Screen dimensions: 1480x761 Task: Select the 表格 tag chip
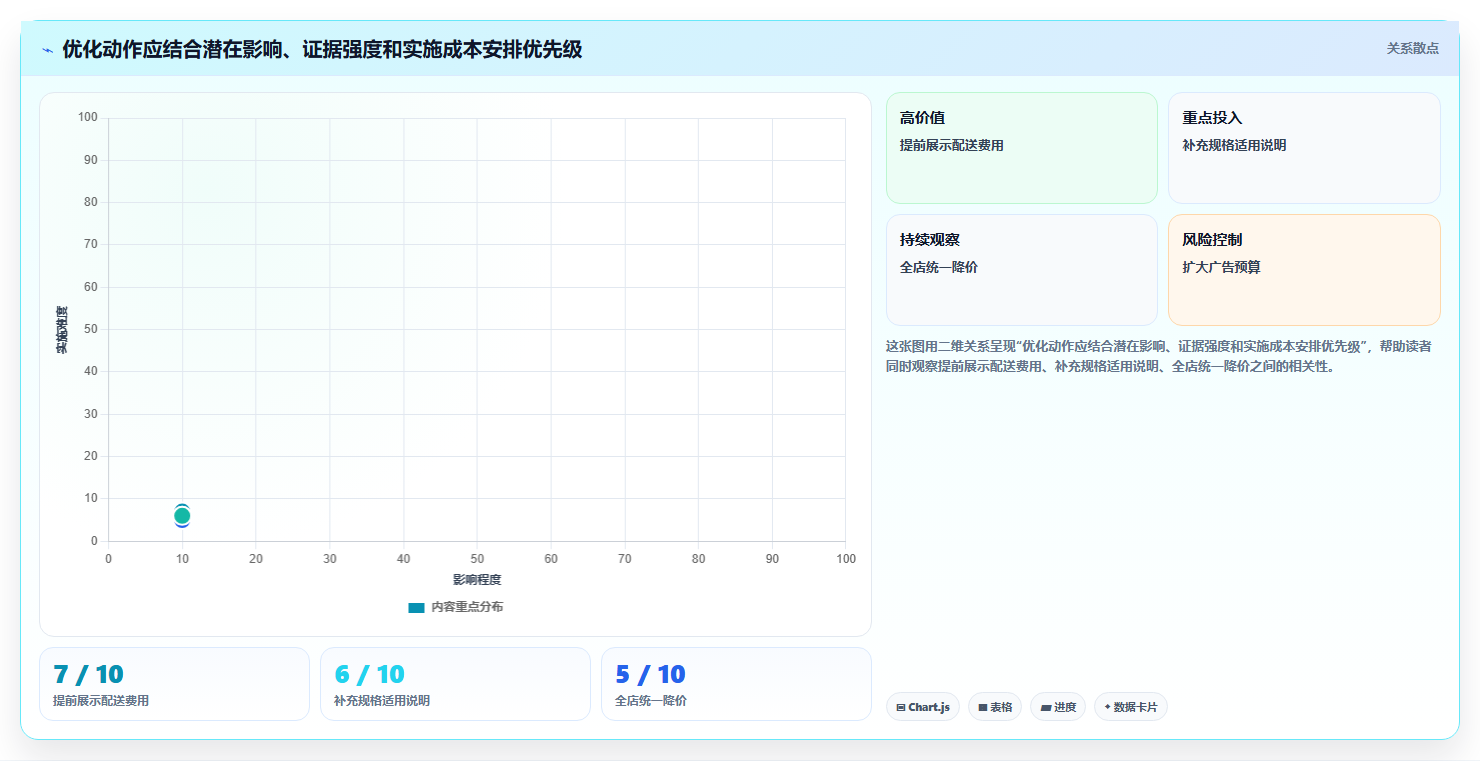994,707
